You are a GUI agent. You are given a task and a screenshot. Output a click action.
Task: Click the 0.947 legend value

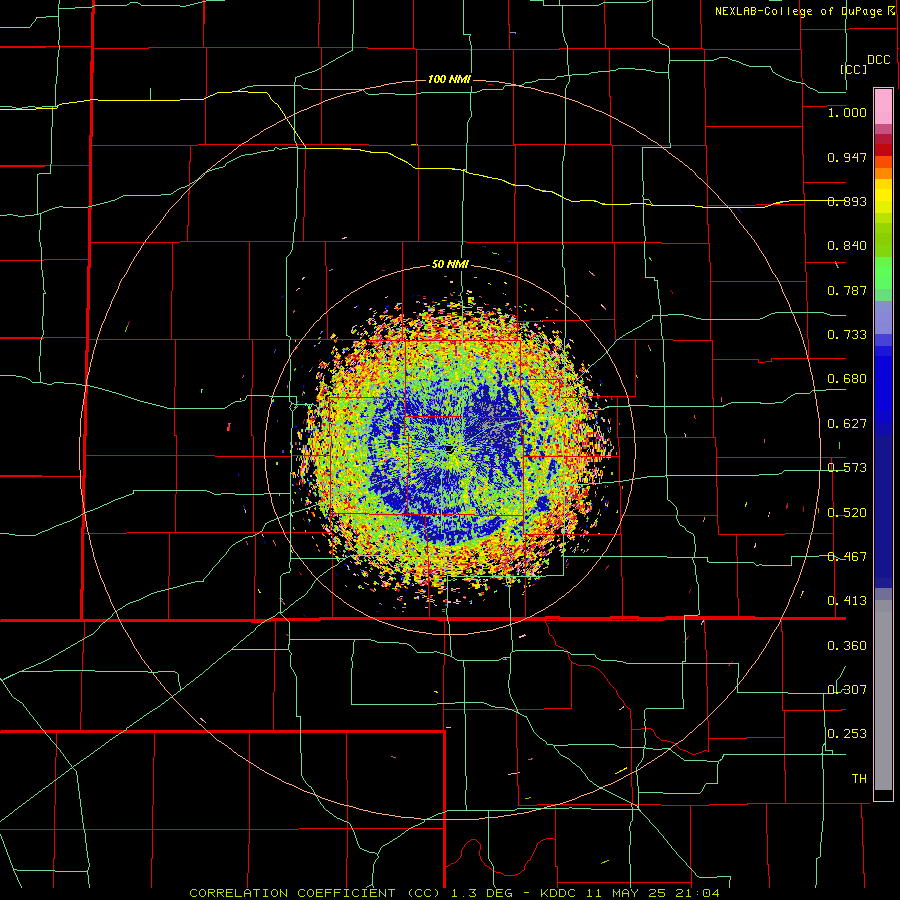click(847, 157)
